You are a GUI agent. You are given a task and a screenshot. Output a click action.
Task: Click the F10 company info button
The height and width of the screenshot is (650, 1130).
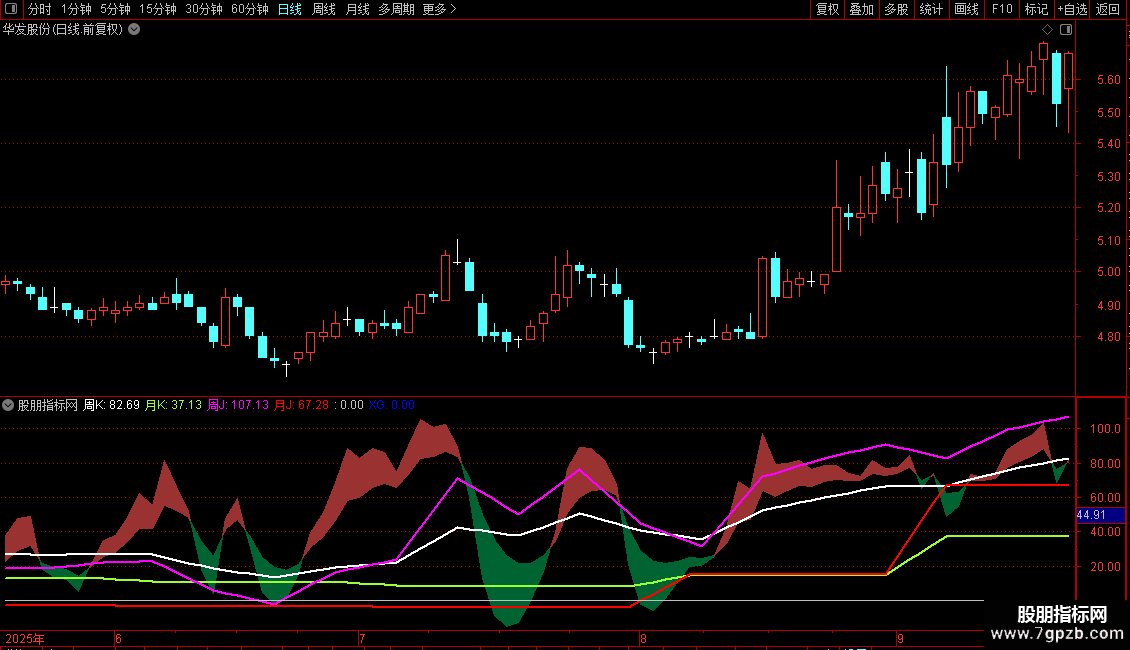(1002, 10)
